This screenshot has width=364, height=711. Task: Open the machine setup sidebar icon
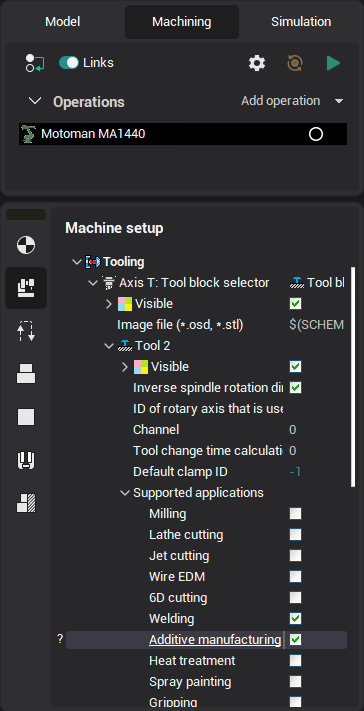click(x=26, y=287)
